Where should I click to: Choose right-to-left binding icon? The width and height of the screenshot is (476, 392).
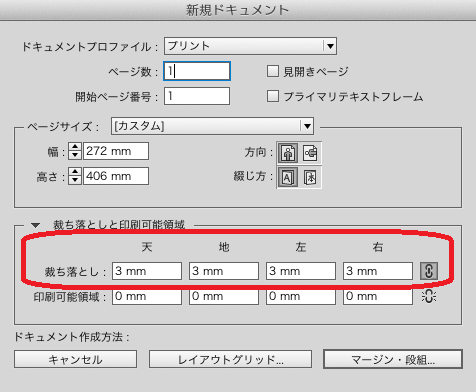310,178
